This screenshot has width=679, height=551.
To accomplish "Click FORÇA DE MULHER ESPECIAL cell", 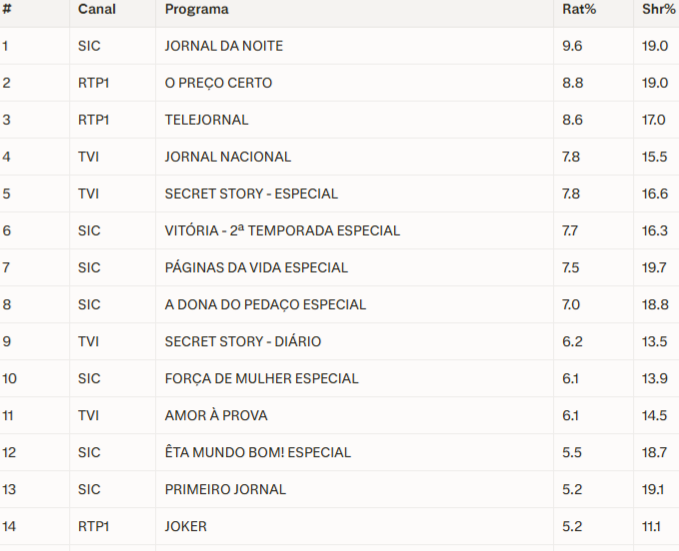I will pyautogui.click(x=261, y=379).
